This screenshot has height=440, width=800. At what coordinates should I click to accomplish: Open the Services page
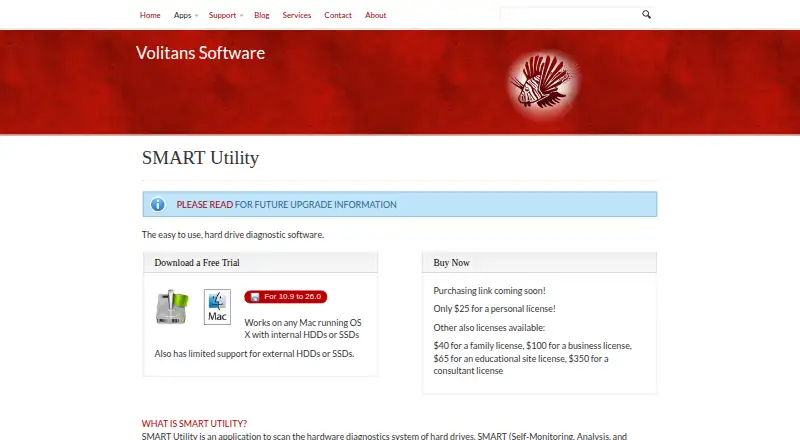coord(297,15)
